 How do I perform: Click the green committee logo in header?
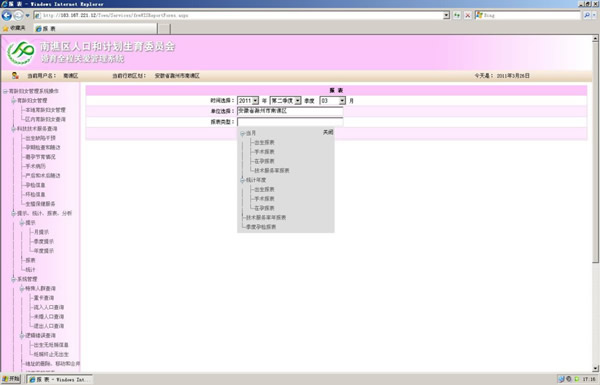tap(21, 52)
